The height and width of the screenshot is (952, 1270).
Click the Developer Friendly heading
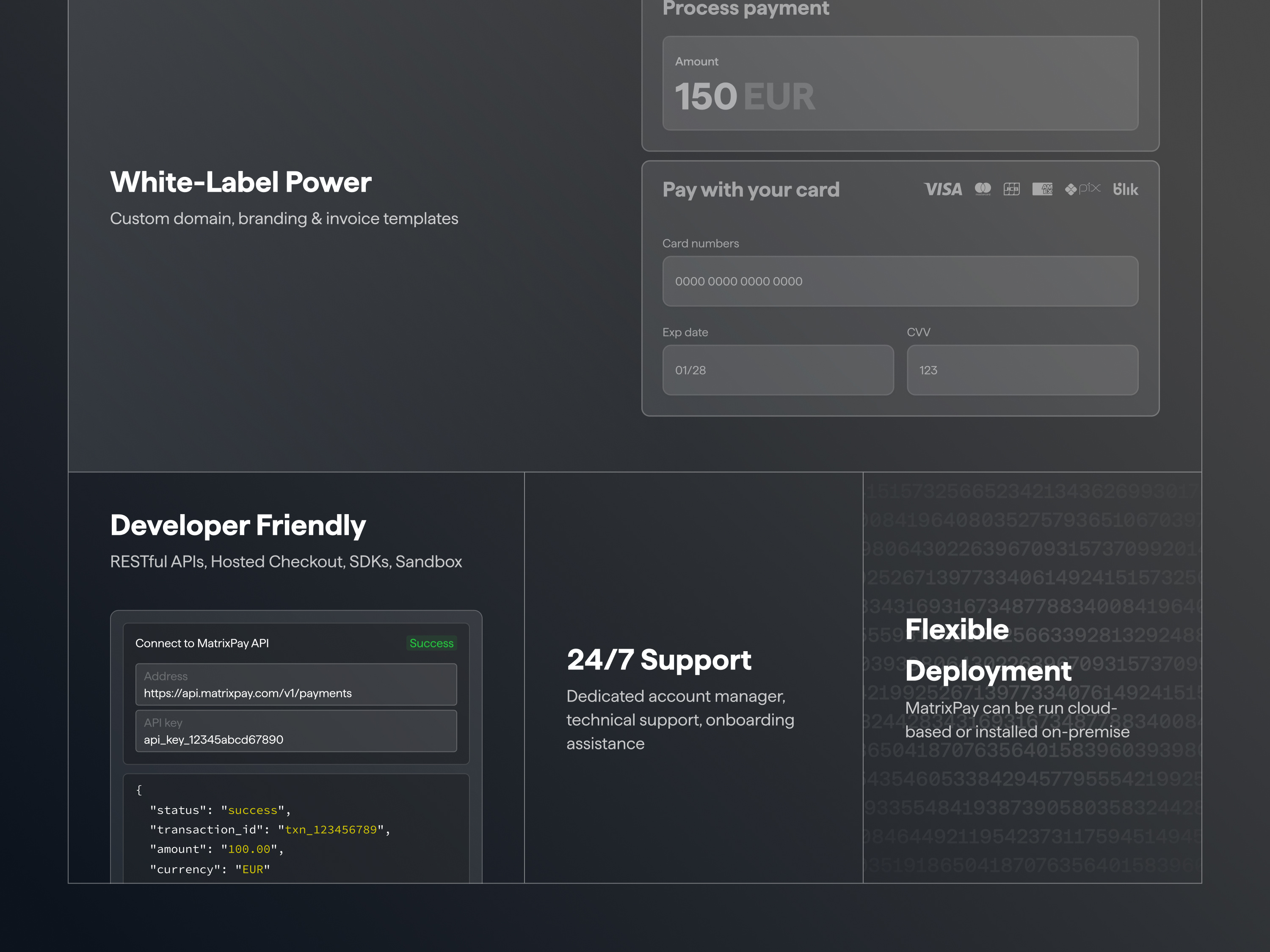pyautogui.click(x=237, y=526)
